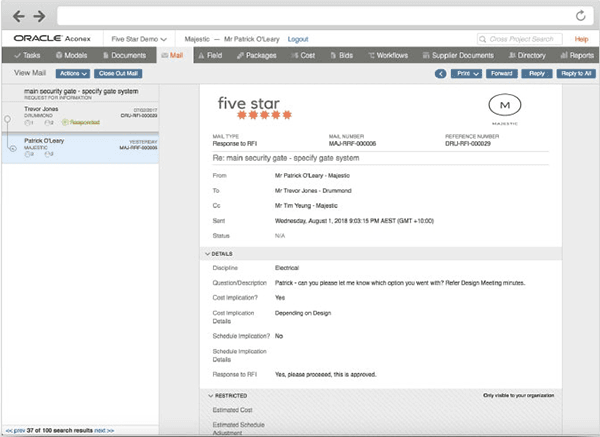The width and height of the screenshot is (600, 437).
Task: Click the thread node circle beside Trevor Jones
Action: tap(7, 119)
